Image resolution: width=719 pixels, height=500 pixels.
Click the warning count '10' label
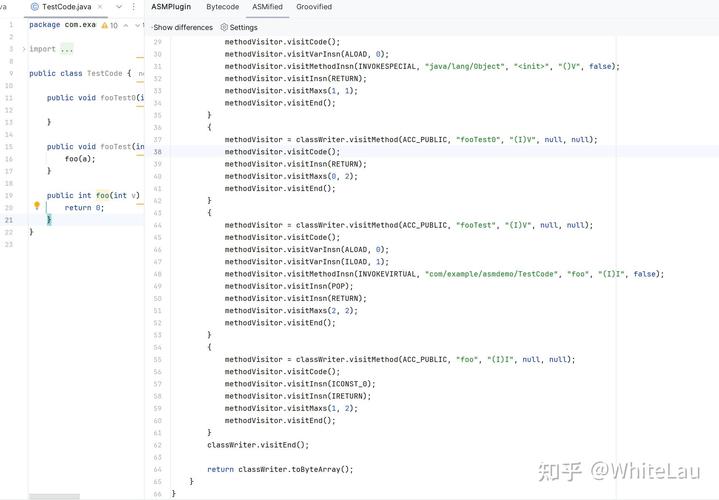114,25
